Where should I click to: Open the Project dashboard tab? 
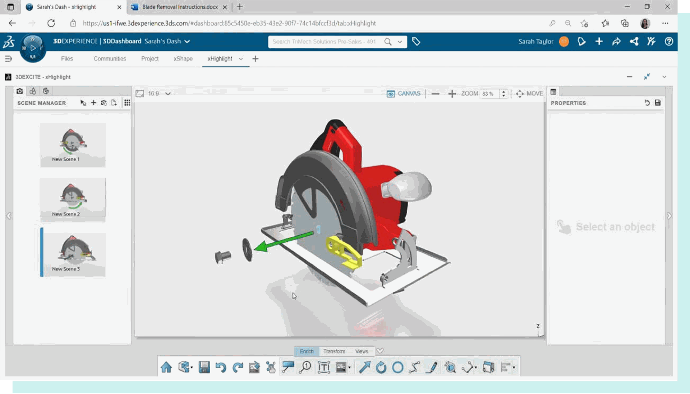(x=150, y=59)
